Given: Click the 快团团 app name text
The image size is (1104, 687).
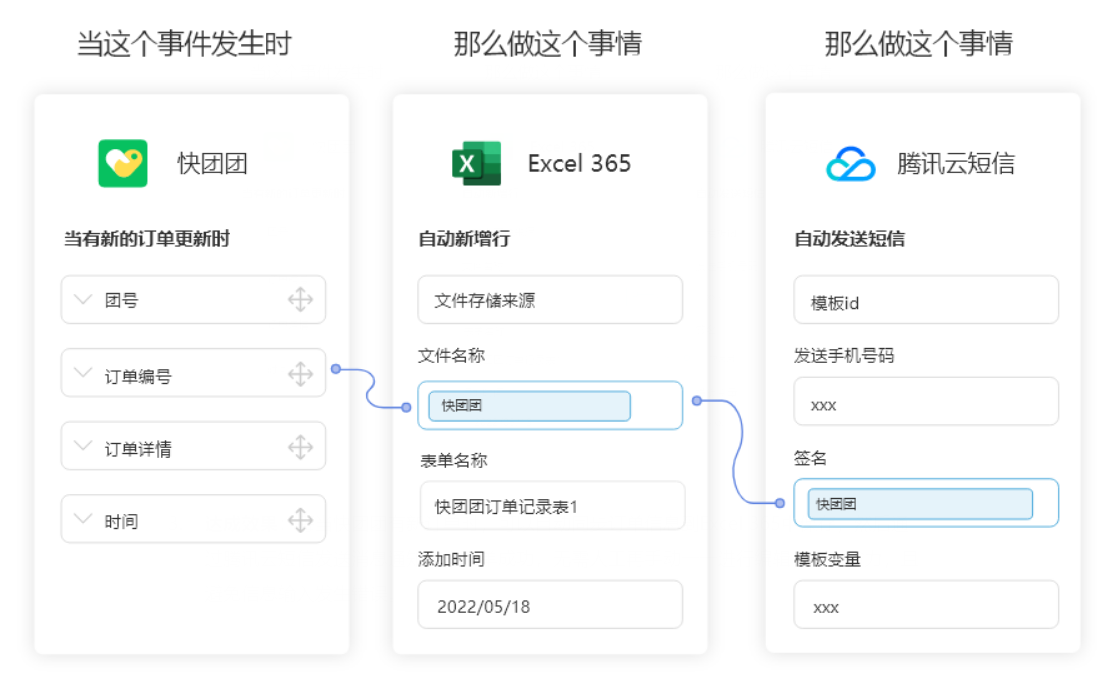Looking at the screenshot, I should pyautogui.click(x=213, y=164).
